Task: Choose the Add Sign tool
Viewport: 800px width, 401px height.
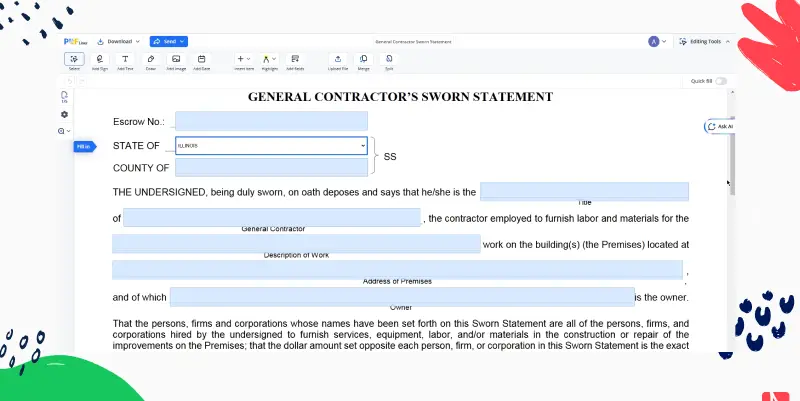Action: click(99, 61)
